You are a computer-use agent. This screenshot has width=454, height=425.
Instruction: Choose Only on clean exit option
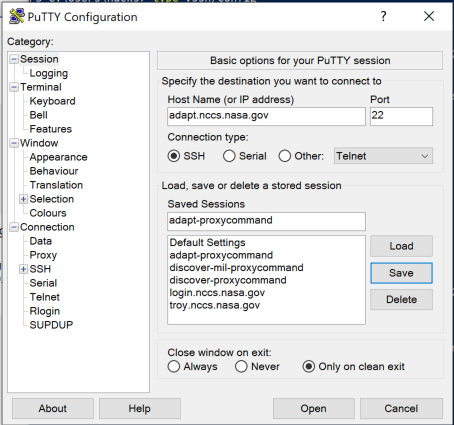(x=309, y=366)
